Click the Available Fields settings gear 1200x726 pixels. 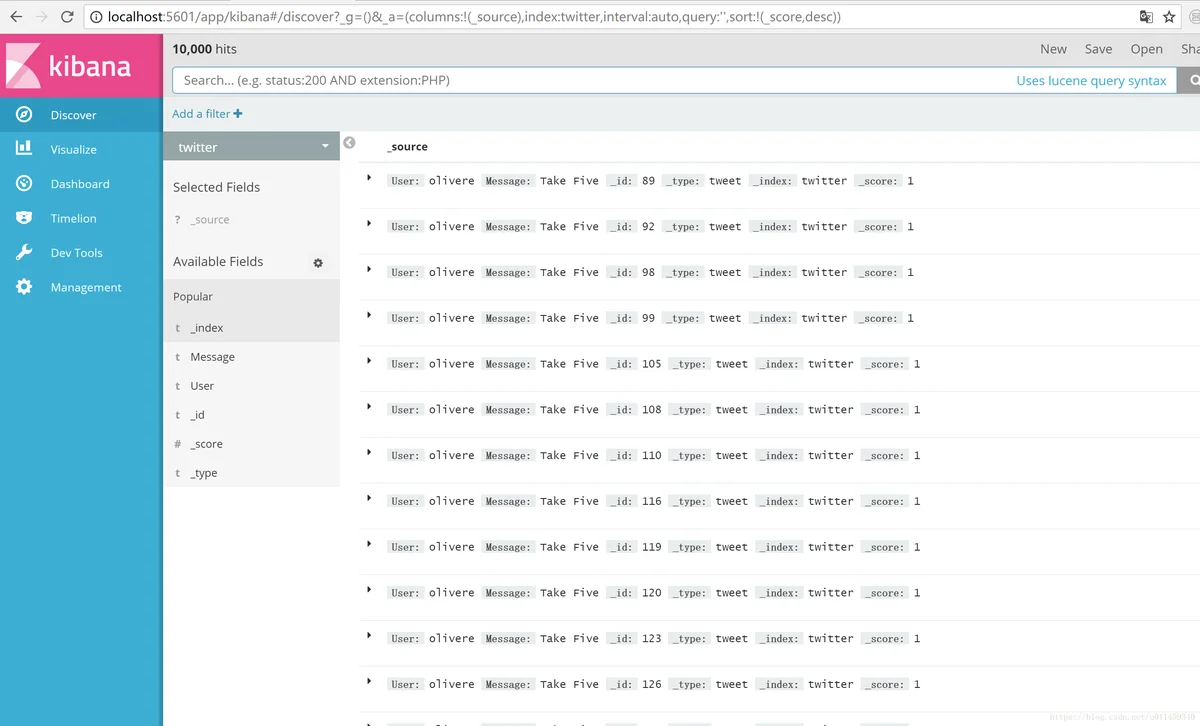tap(318, 263)
